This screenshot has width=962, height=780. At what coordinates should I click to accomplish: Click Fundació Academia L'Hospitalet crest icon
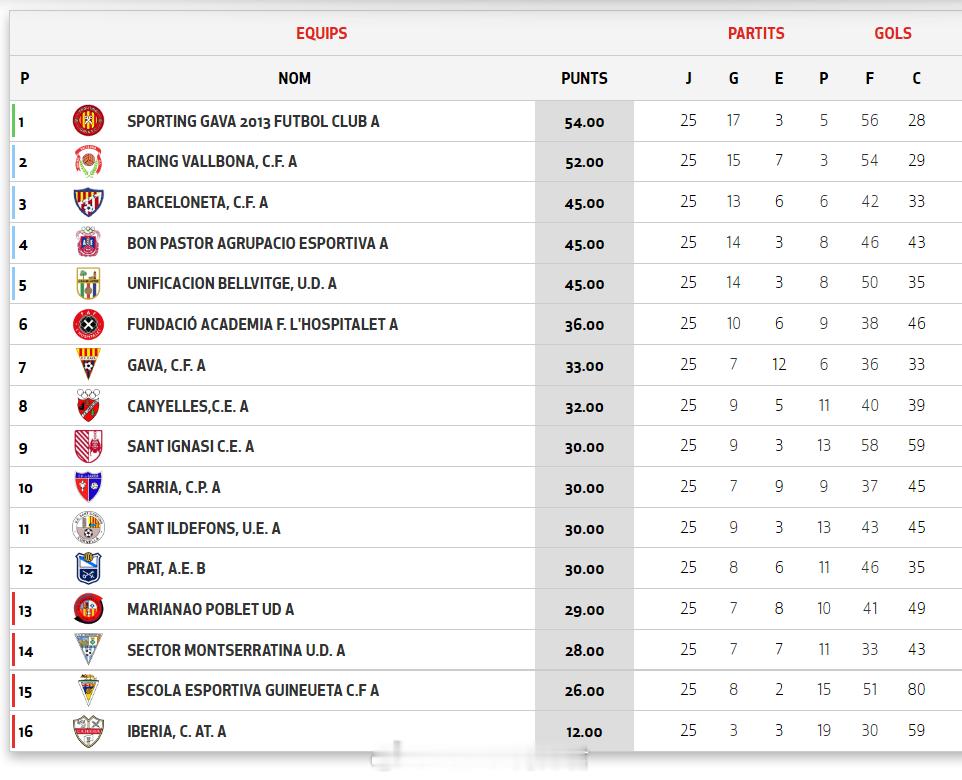pyautogui.click(x=88, y=325)
